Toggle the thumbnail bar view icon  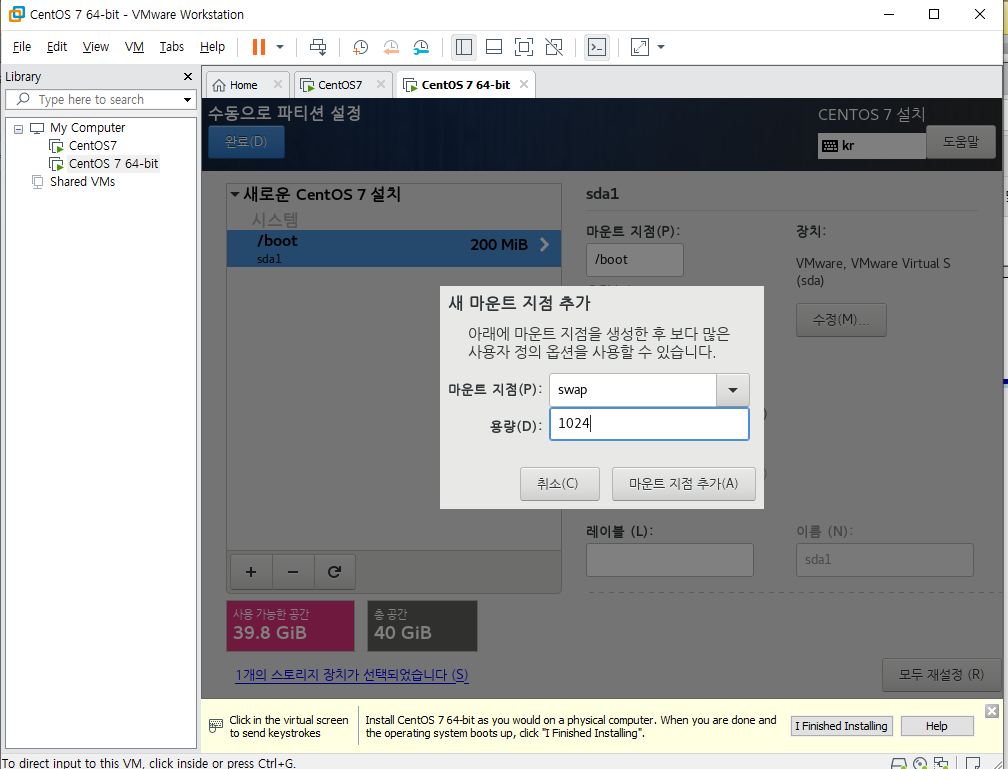pos(494,47)
